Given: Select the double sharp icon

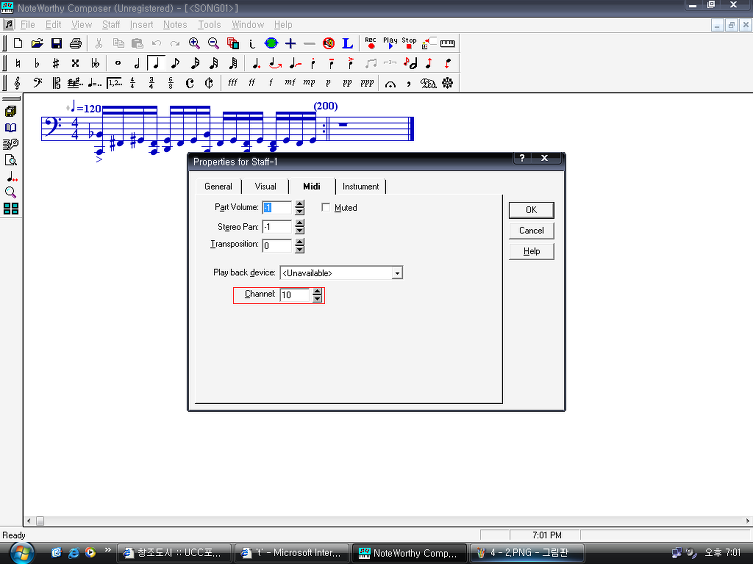Looking at the screenshot, I should pos(75,63).
